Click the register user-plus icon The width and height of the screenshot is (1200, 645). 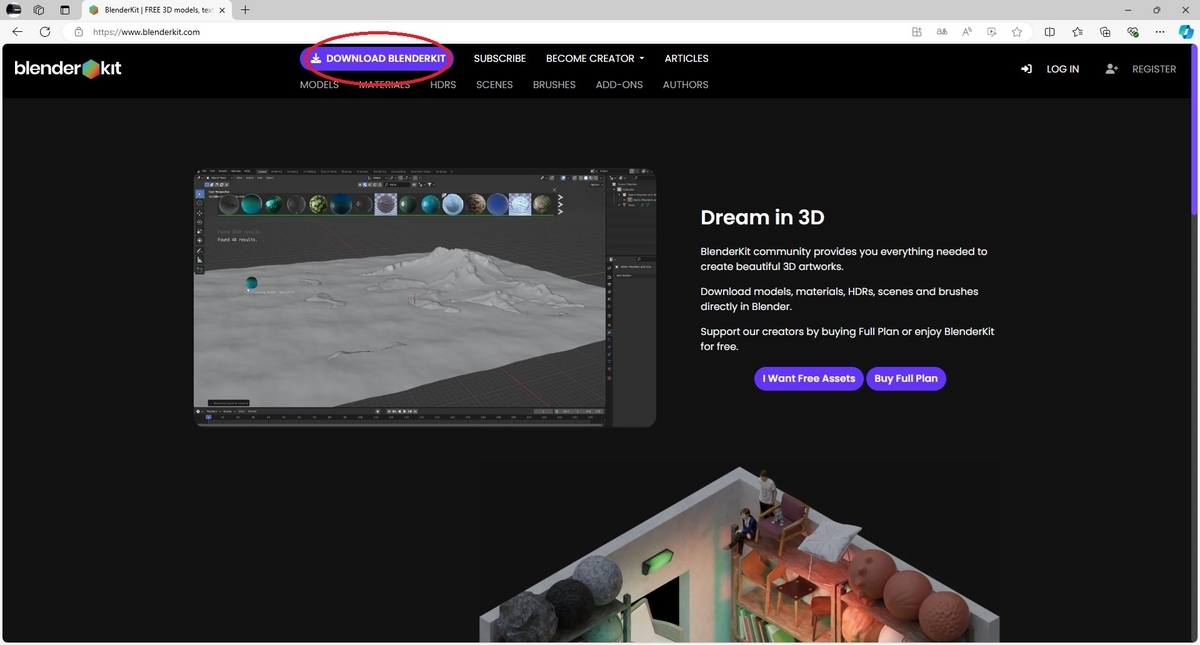[1111, 69]
